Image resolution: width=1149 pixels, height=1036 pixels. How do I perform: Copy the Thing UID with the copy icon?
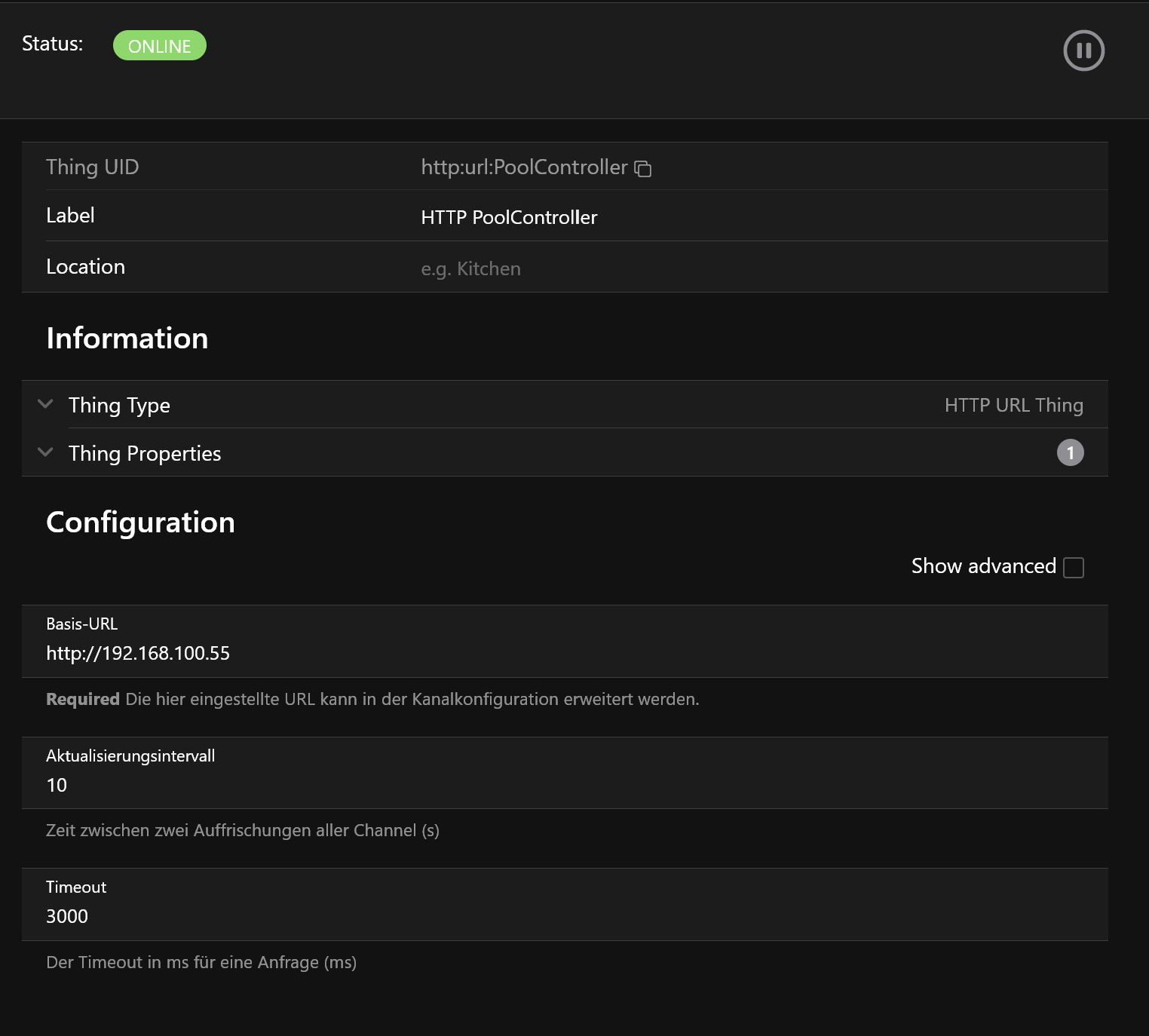[642, 169]
